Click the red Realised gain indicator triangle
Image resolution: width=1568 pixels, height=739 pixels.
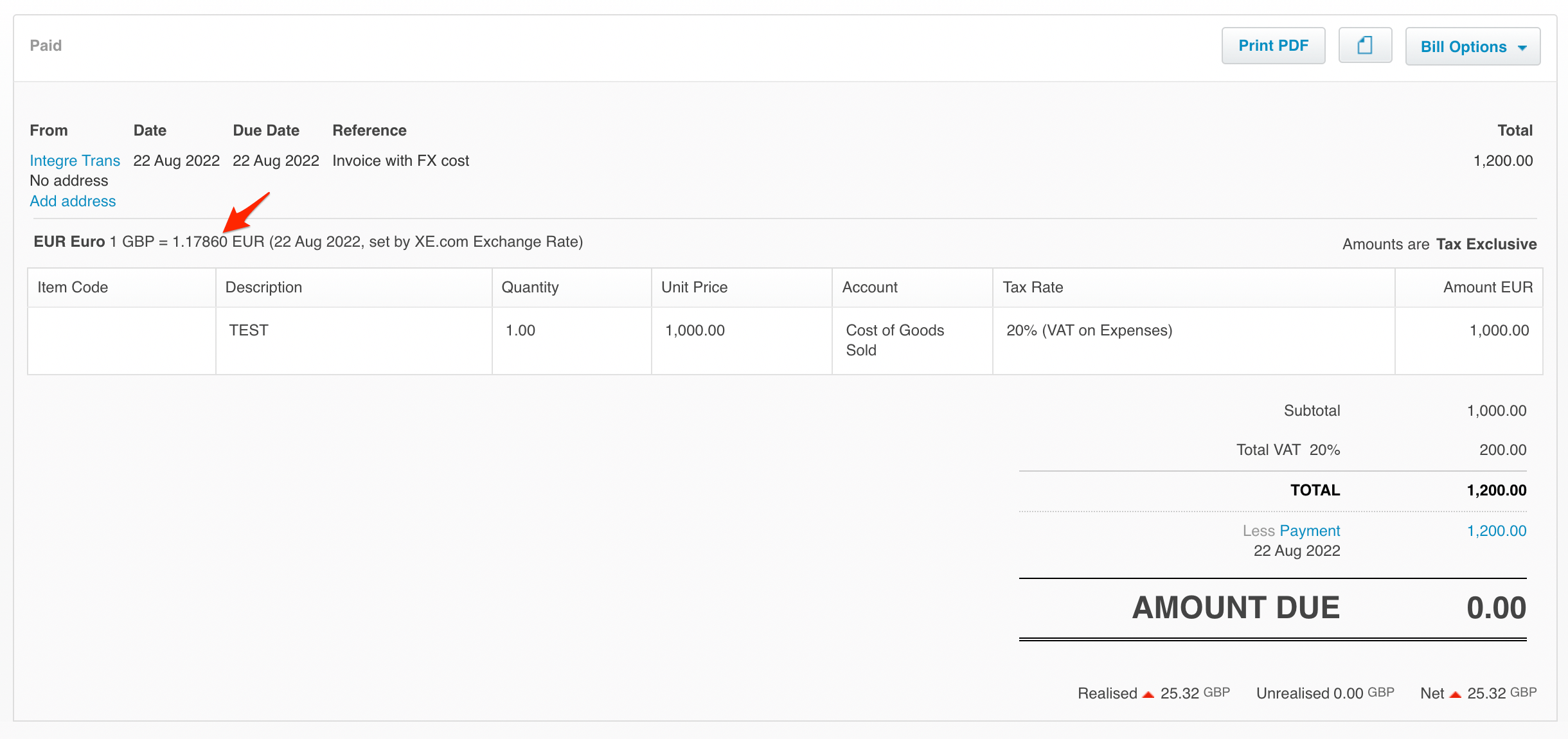coord(1148,693)
